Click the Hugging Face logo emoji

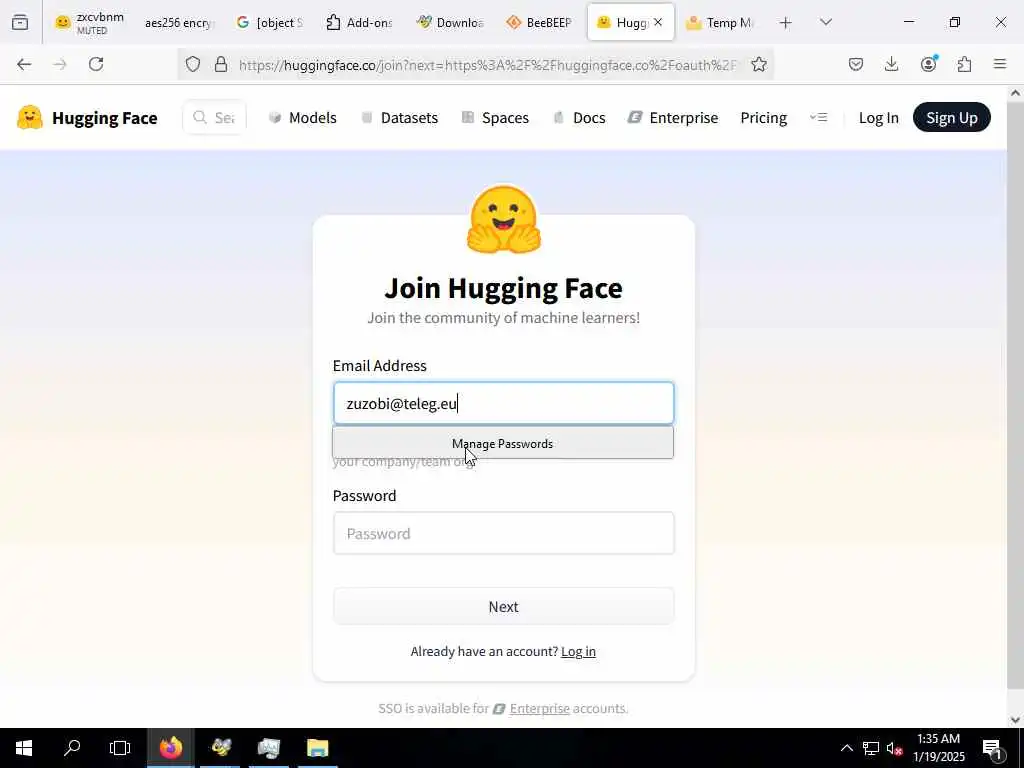pos(30,118)
